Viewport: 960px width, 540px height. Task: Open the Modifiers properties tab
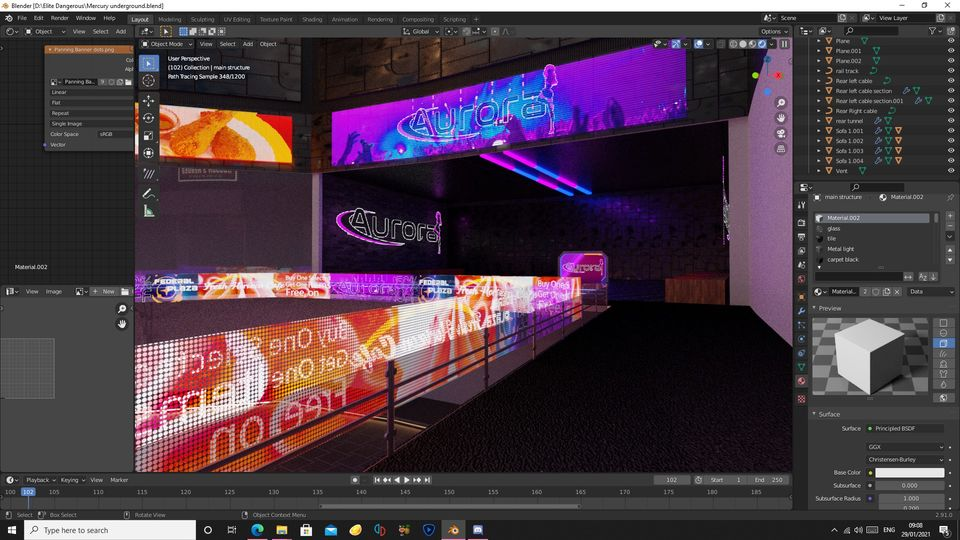801,311
